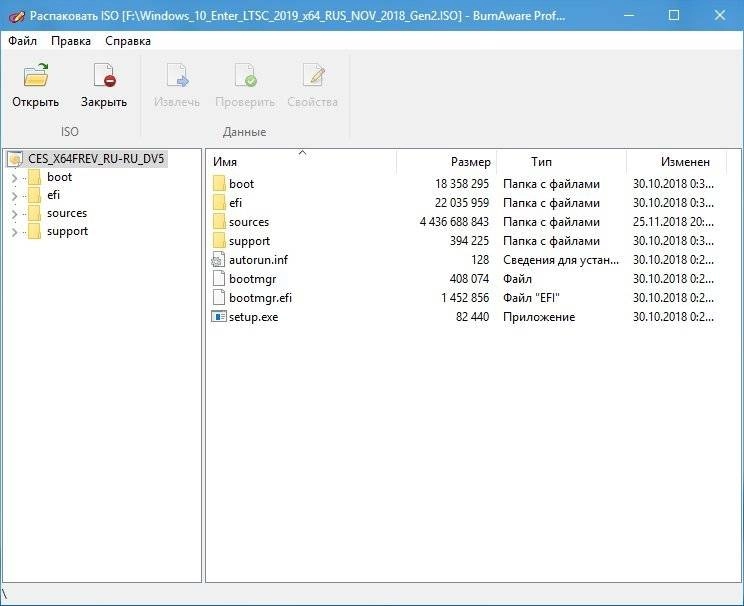Click sources folder icon in tree pane
This screenshot has width=744, height=606.
click(x=34, y=214)
